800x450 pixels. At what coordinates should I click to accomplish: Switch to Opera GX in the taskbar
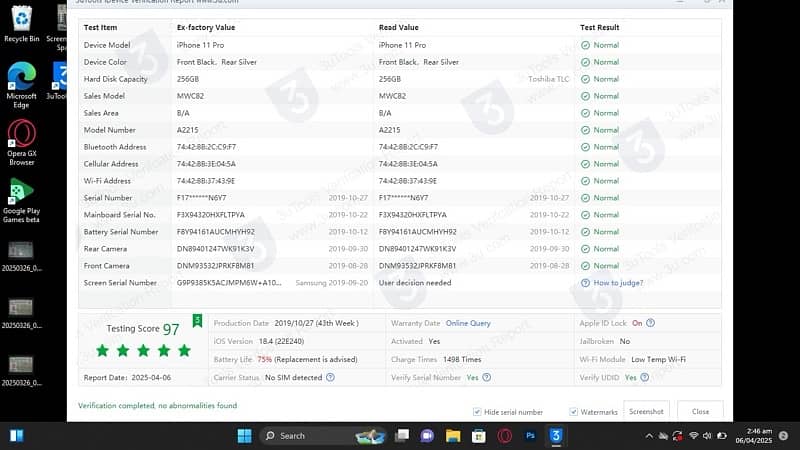point(505,436)
